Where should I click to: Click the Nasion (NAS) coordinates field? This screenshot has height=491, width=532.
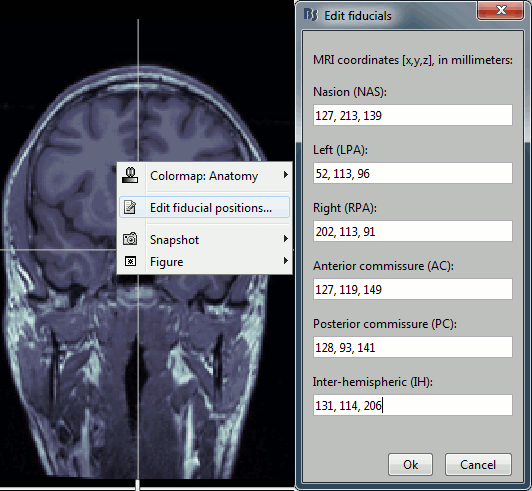(413, 115)
